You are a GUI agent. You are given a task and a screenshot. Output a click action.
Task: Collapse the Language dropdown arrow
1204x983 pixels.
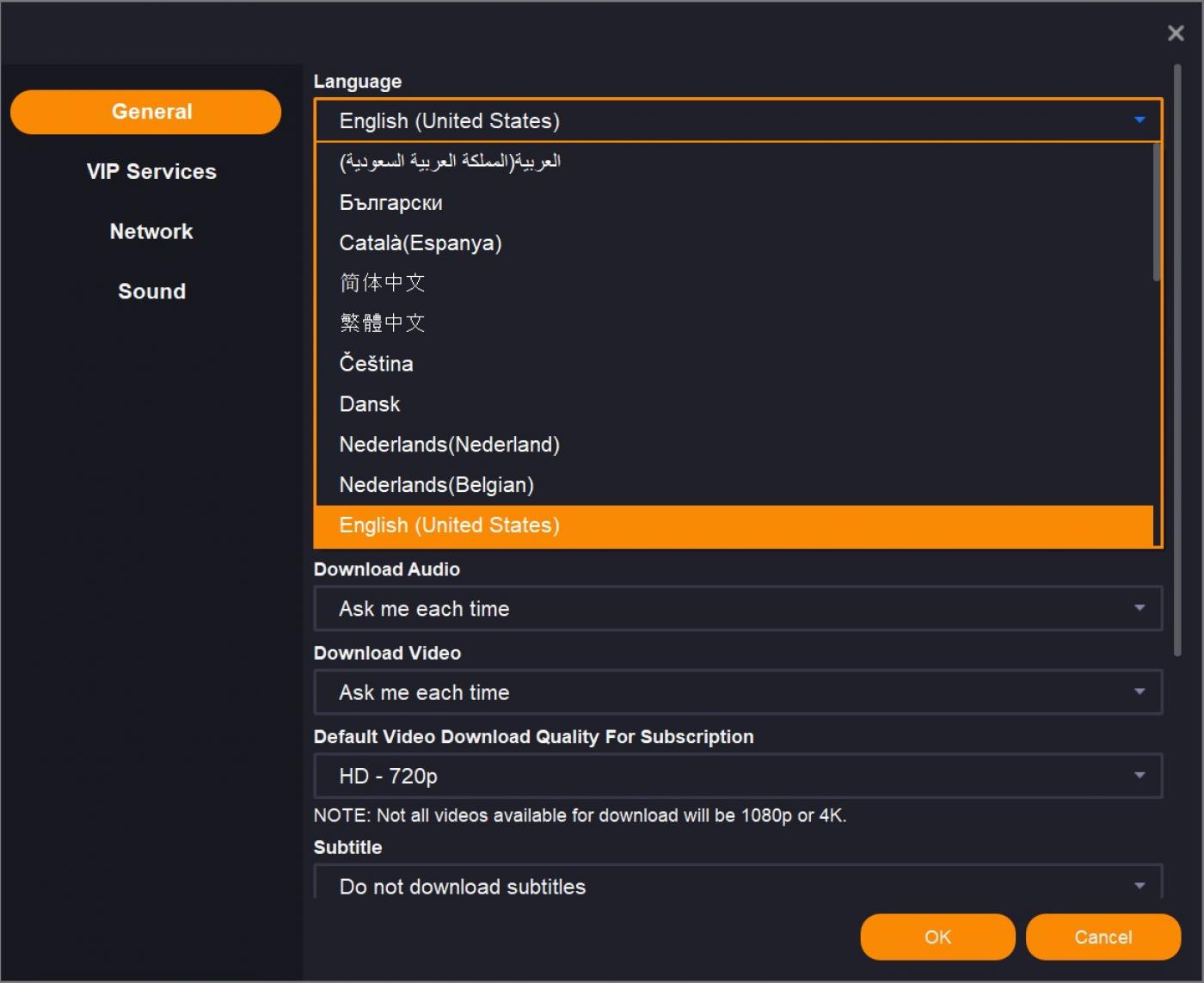tap(1139, 120)
